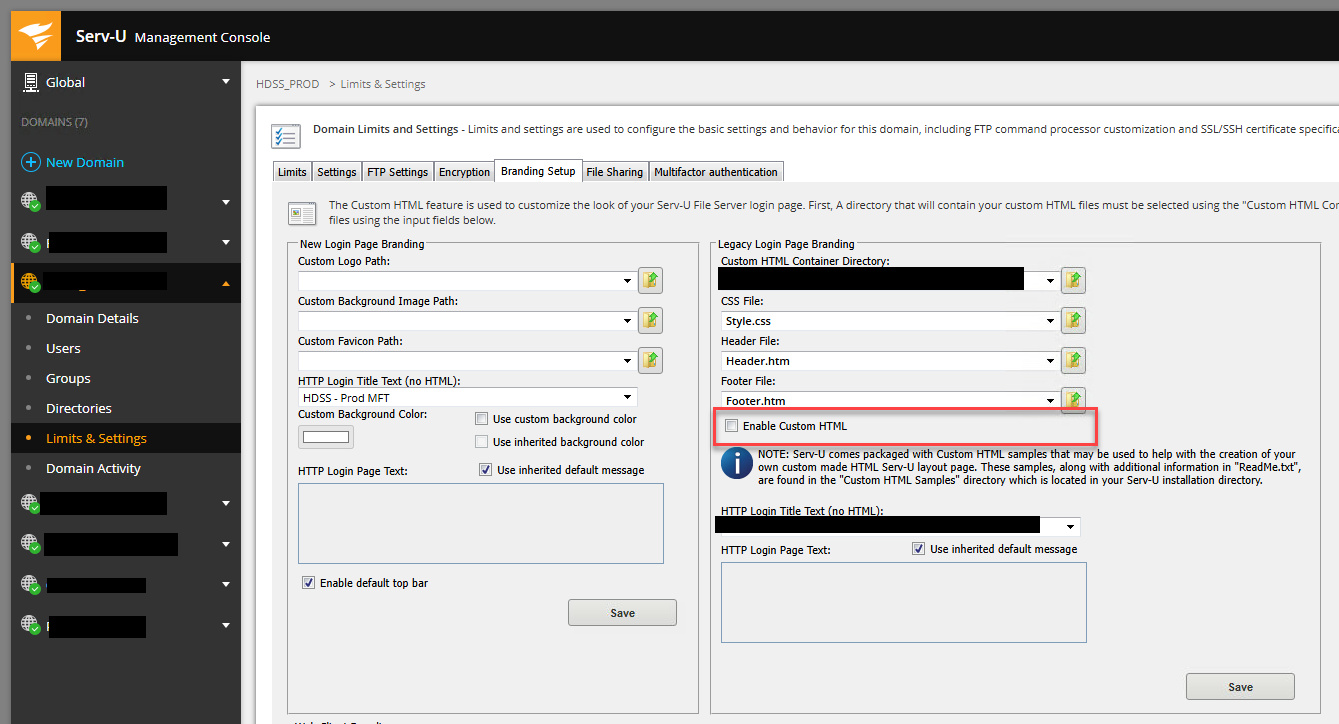Browse for the Footer File
1339x724 pixels.
1074,400
